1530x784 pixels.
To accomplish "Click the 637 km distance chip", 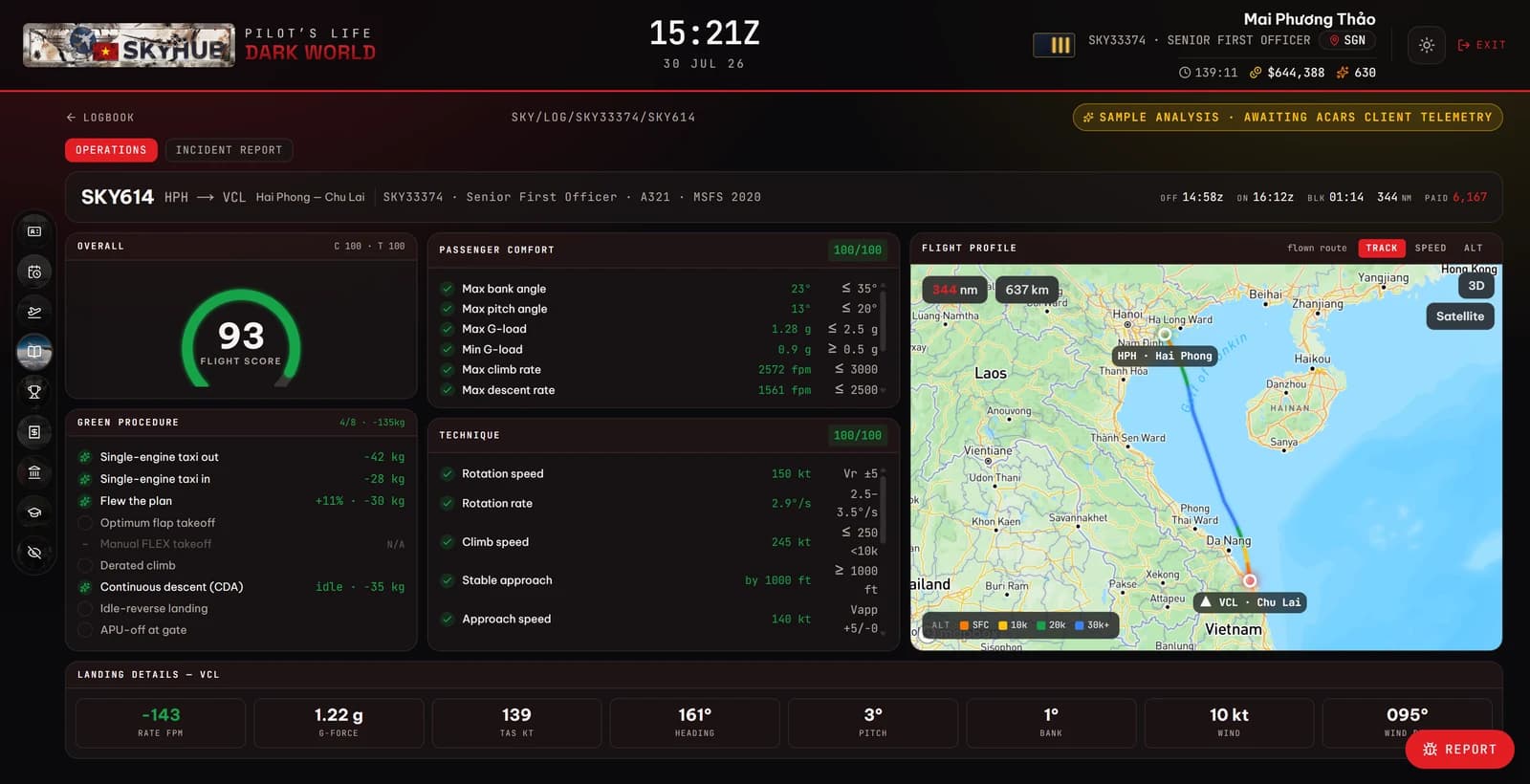I will [1027, 290].
